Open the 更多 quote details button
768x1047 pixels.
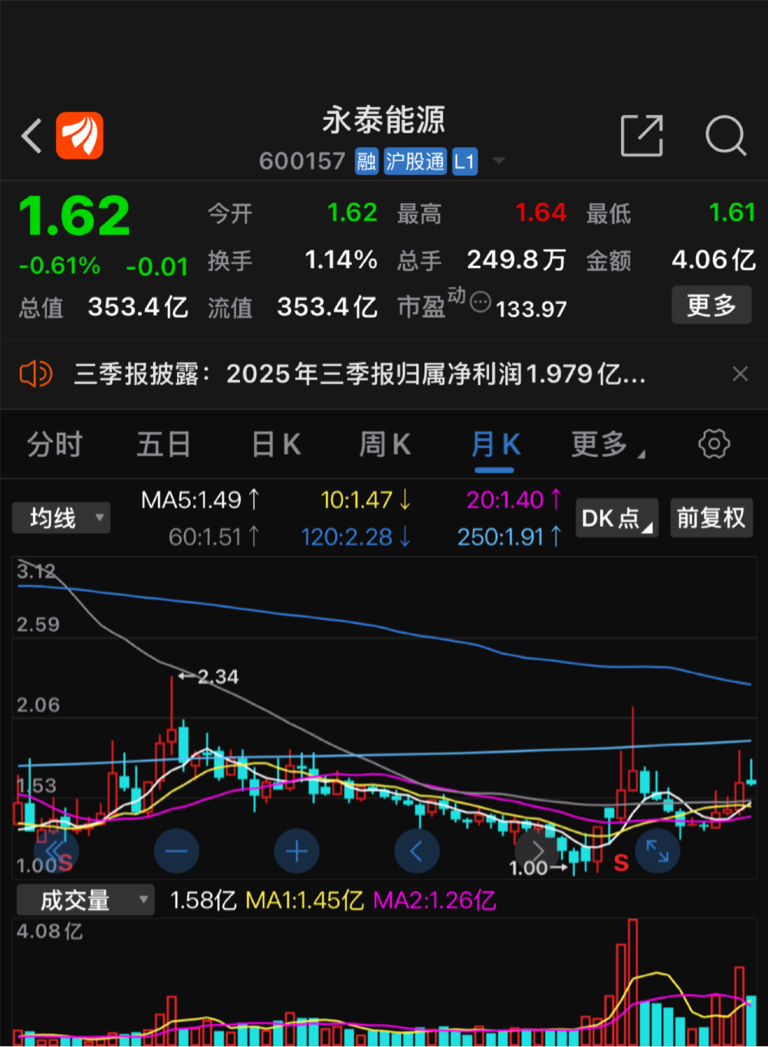click(711, 305)
